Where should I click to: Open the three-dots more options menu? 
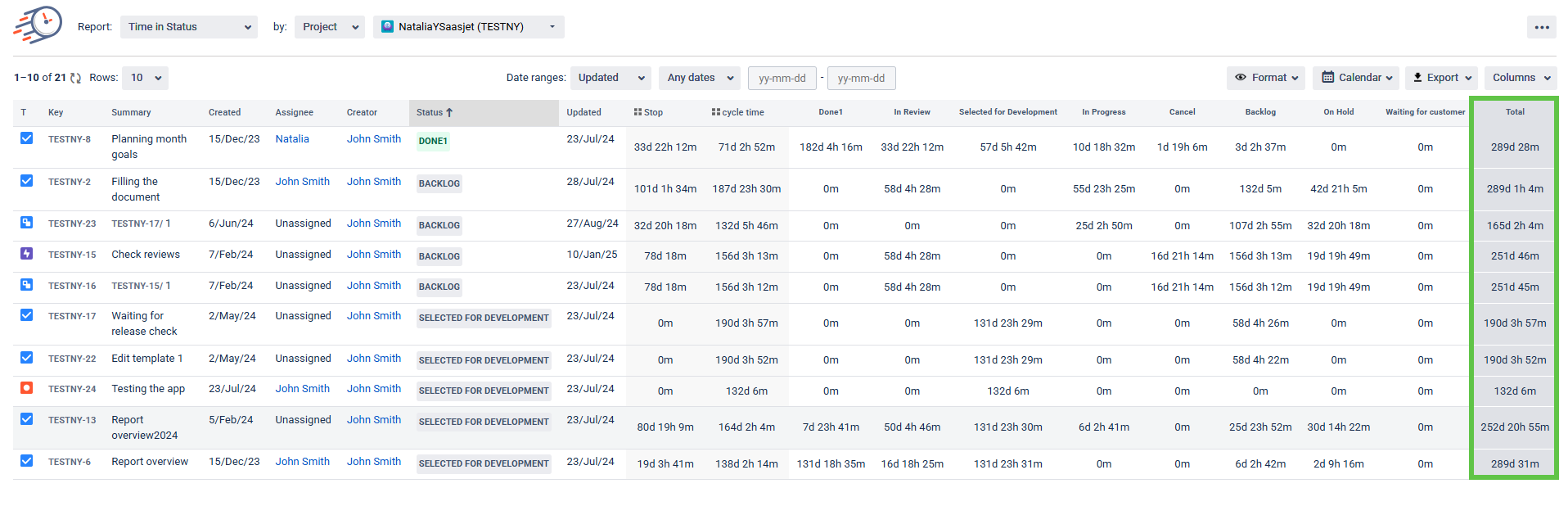pyautogui.click(x=1541, y=27)
